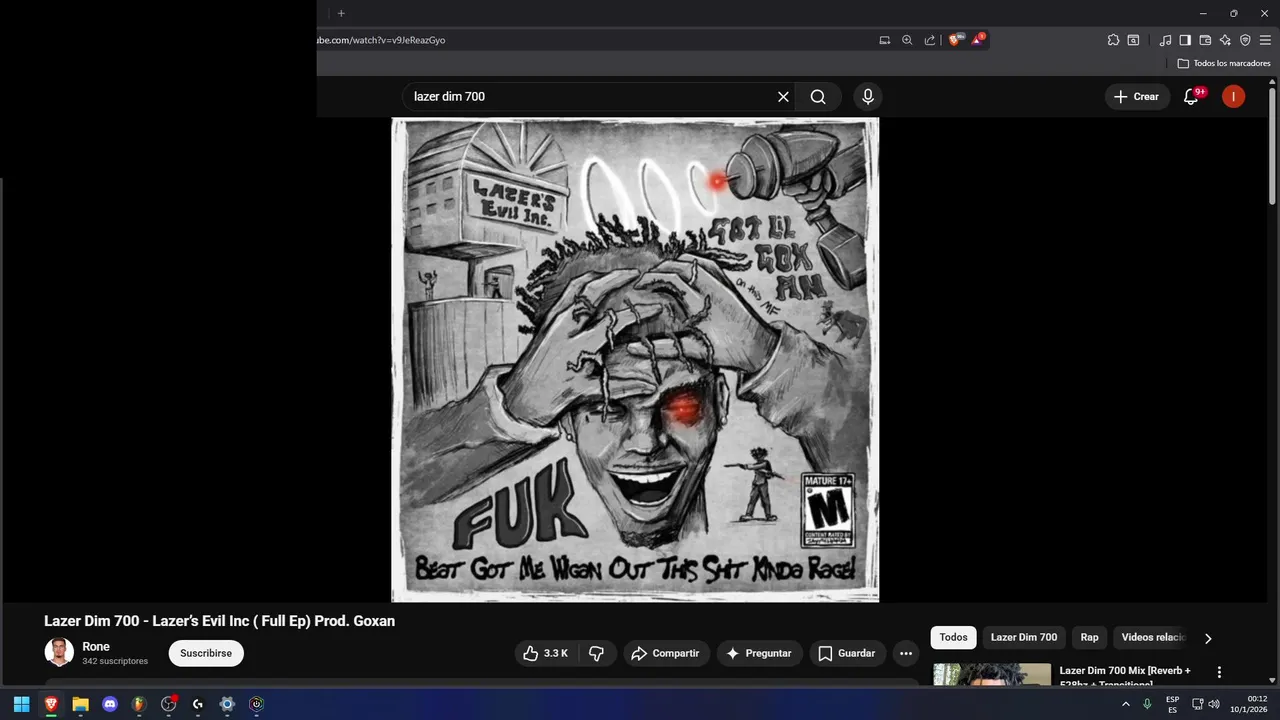1280x720 pixels.
Task: Open Leo AI sparkle icon
Action: tap(1225, 40)
